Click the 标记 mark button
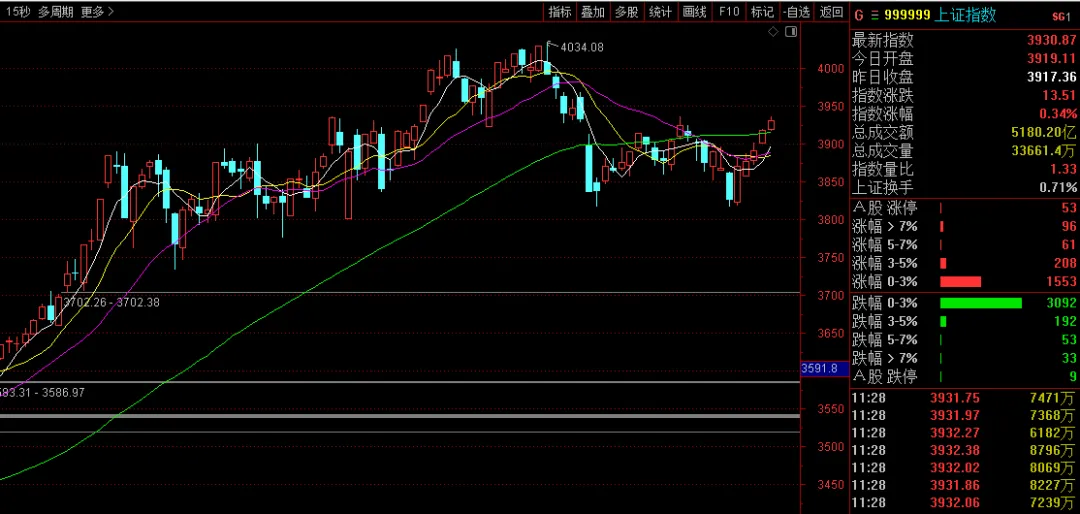 (x=762, y=12)
